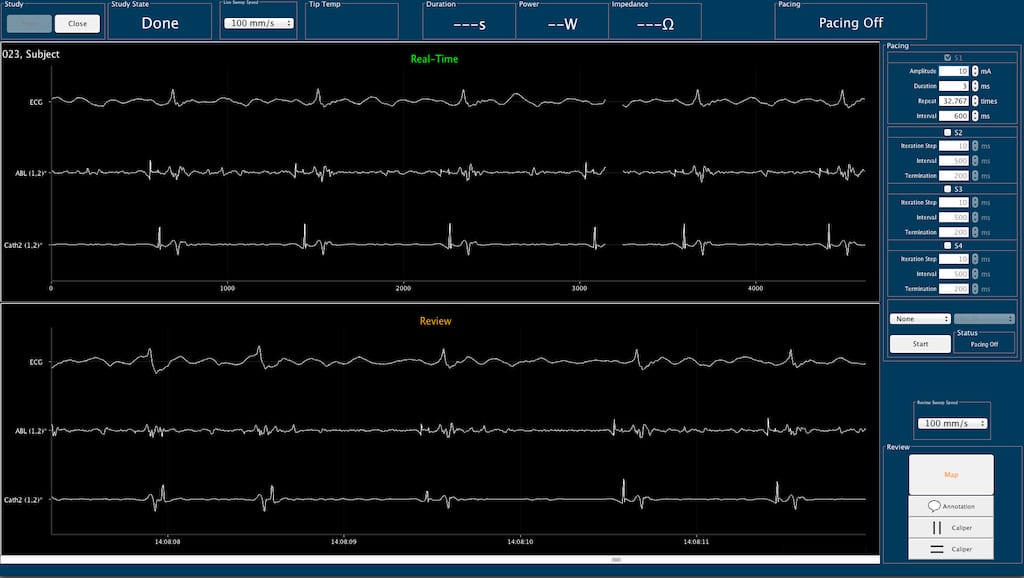The width and height of the screenshot is (1024, 578).
Task: Click the horizontal scrollbar handle below Review
Action: coord(616,560)
